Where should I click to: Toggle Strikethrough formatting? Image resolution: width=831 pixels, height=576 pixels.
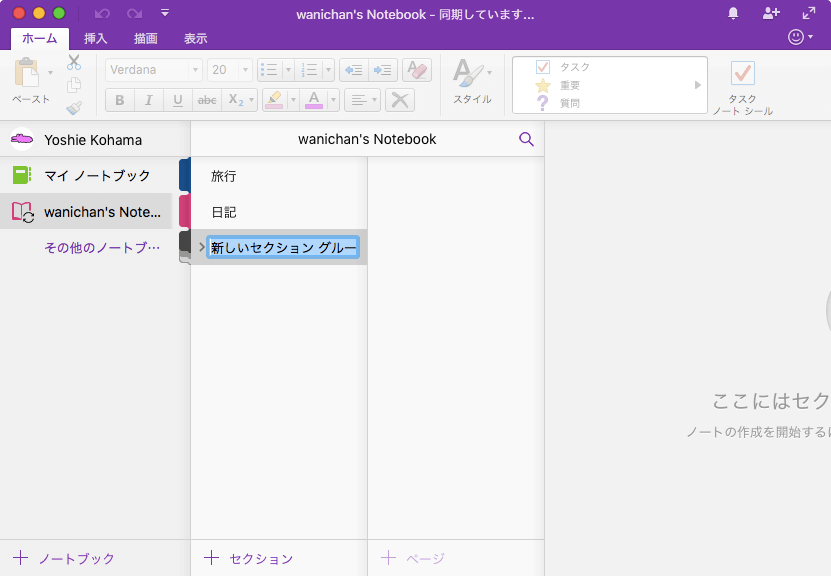[207, 100]
